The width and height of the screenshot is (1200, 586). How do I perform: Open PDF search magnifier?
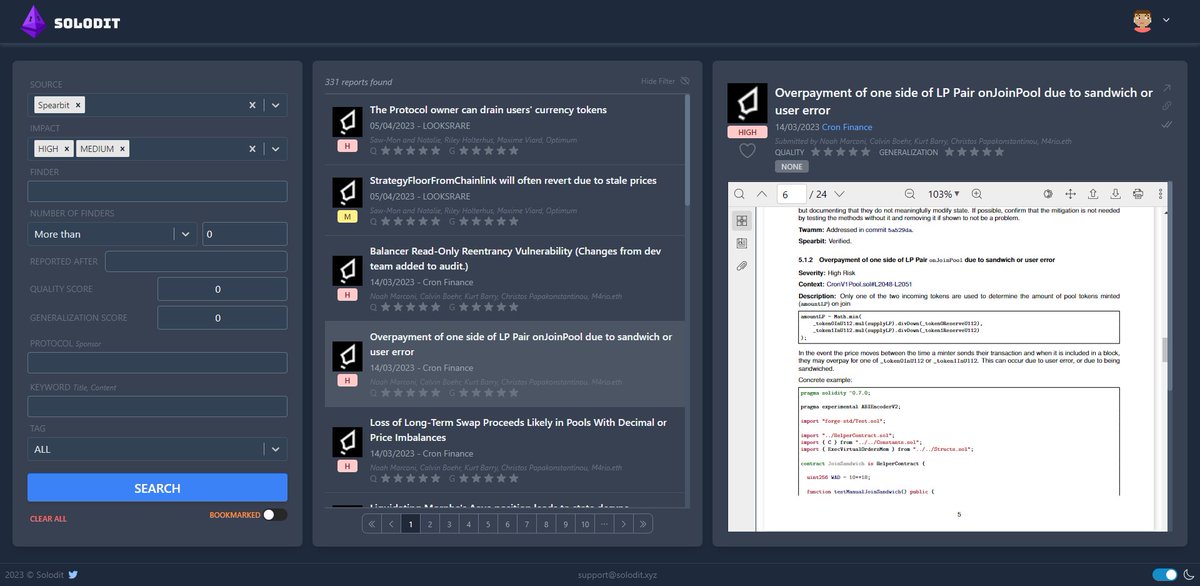(739, 193)
